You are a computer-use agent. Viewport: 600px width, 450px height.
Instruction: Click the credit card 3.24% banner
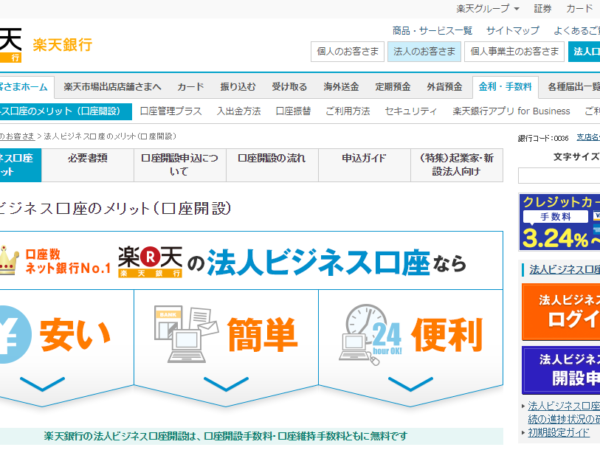click(x=559, y=222)
